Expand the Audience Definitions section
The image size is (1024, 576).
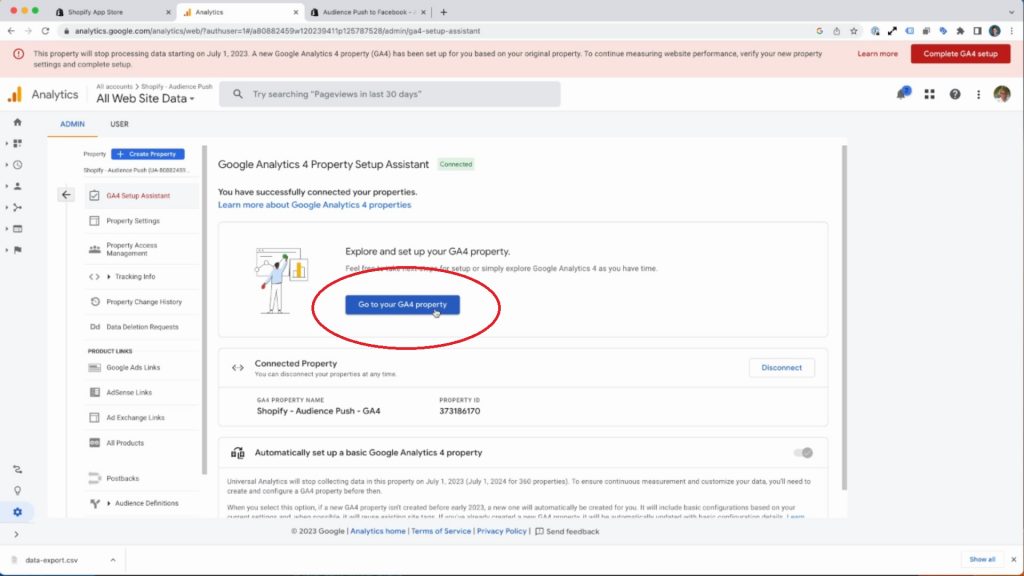(x=108, y=504)
